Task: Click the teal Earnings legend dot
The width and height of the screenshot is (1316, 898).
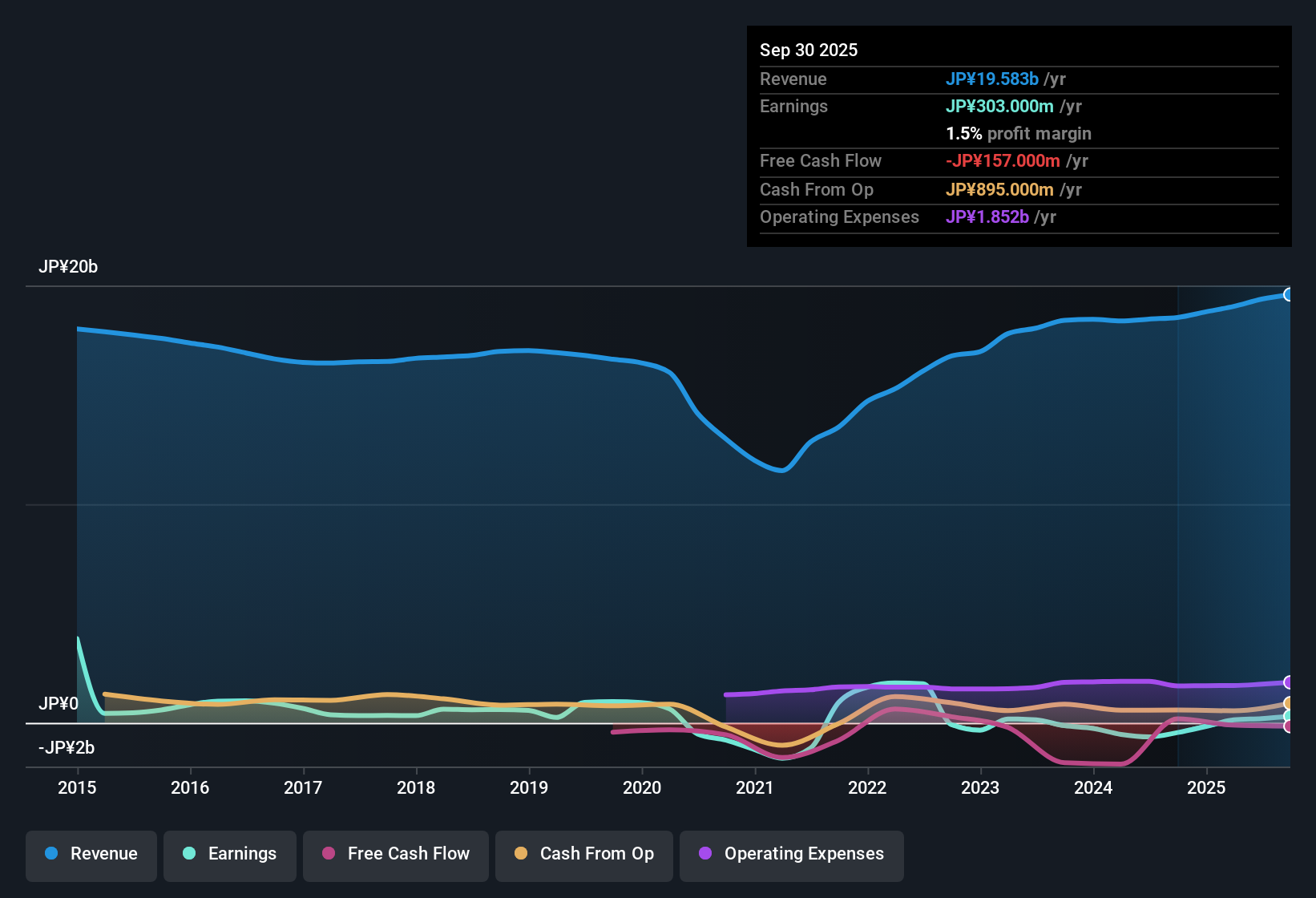Action: (190, 854)
